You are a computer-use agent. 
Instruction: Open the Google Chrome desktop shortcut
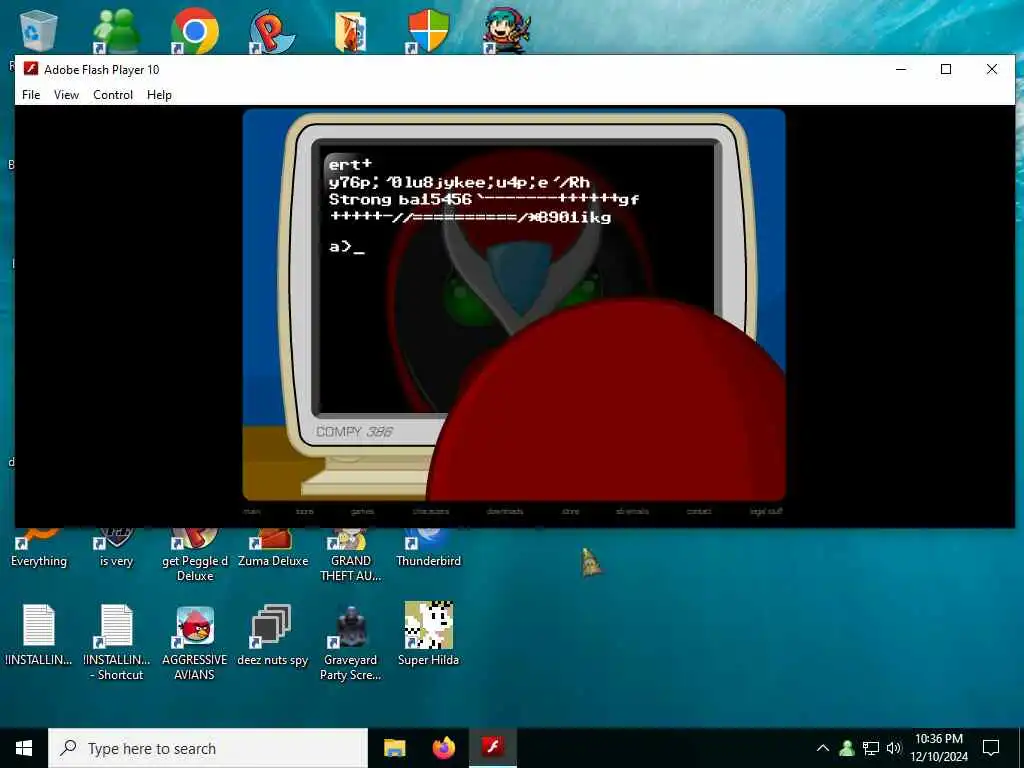point(195,31)
